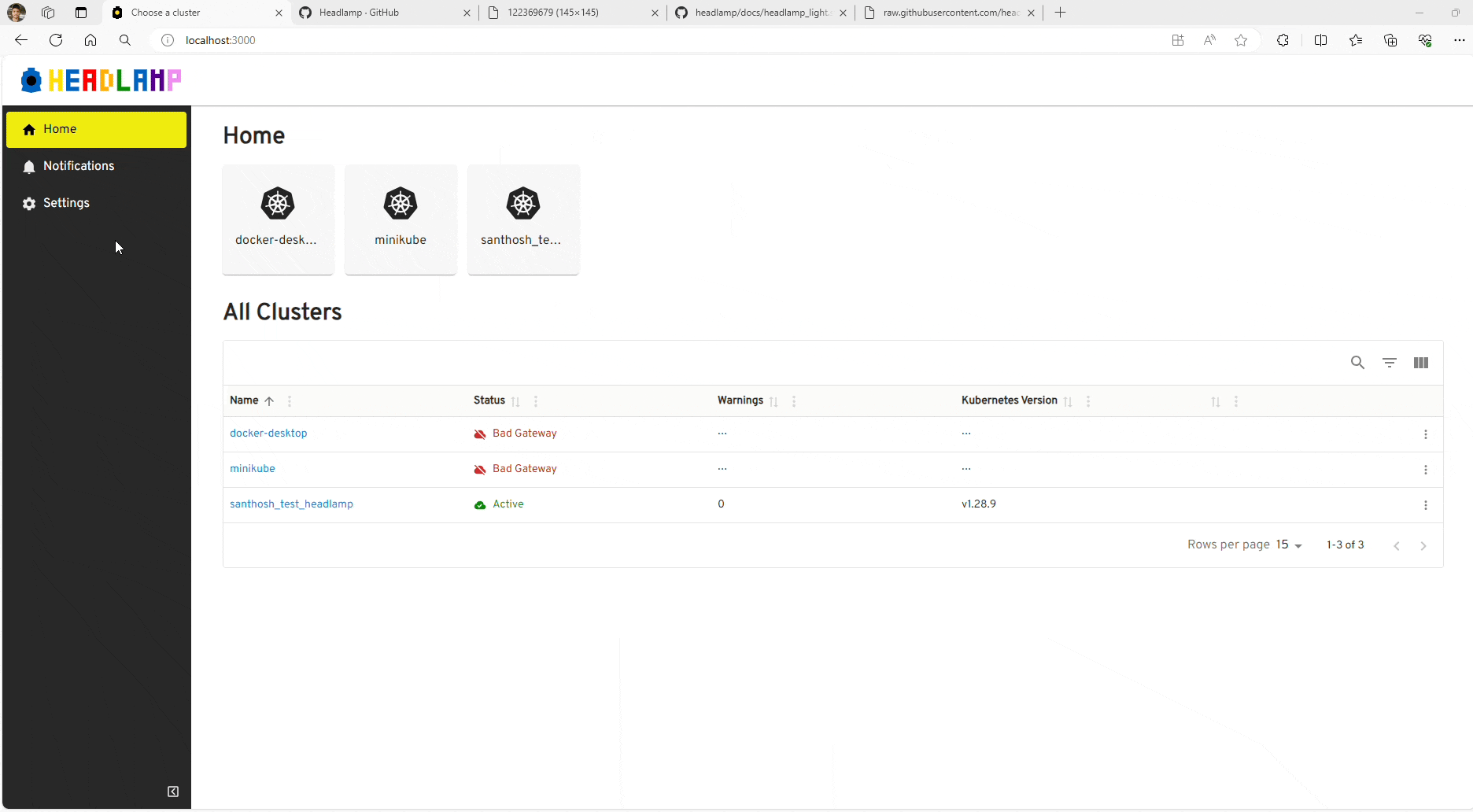Open the Rows per page dropdown

pos(1287,544)
